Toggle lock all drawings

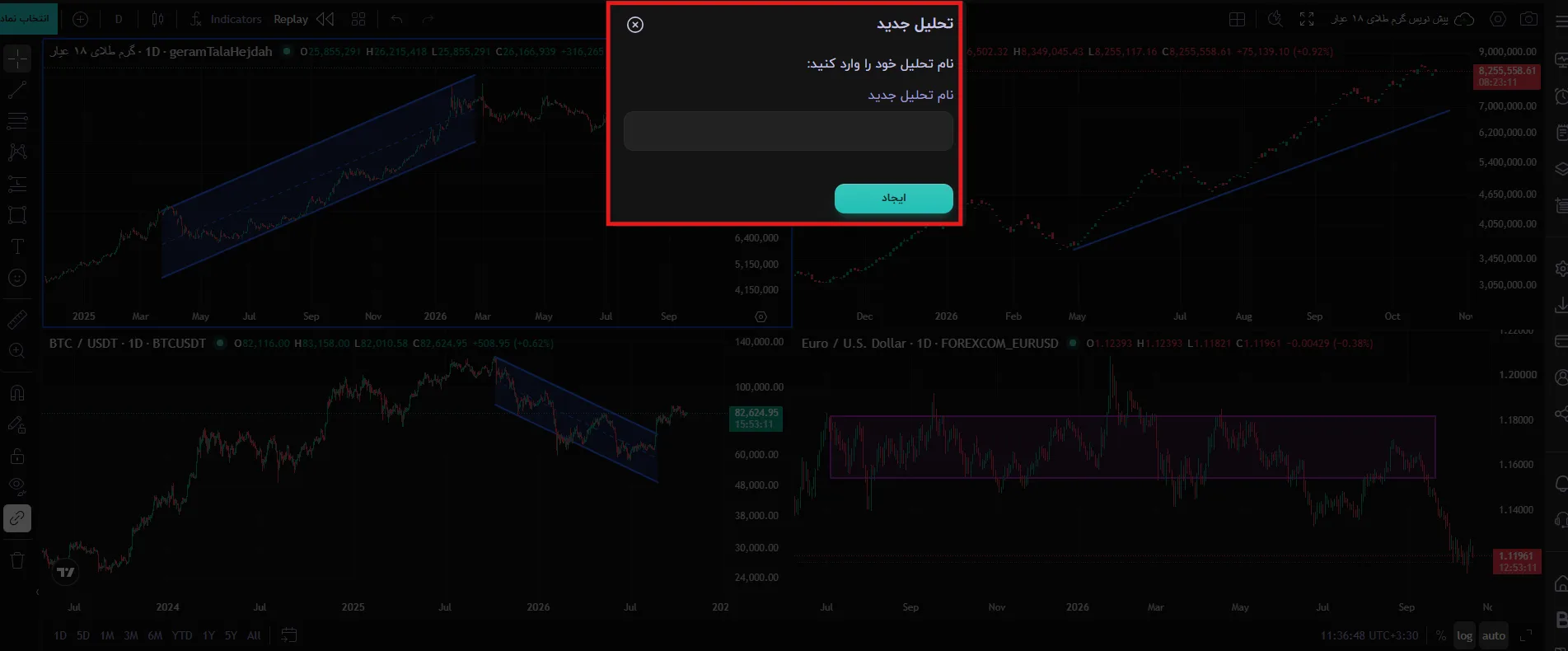tap(17, 456)
